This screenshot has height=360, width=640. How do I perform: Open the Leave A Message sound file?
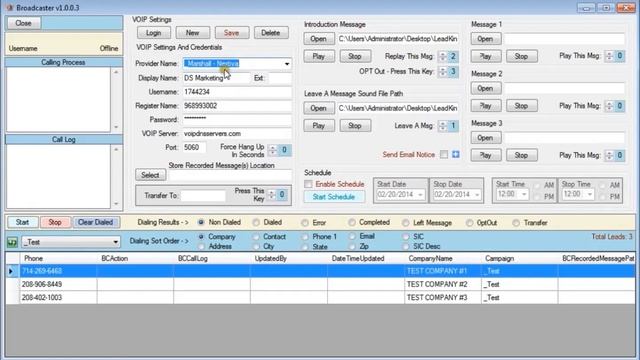[x=319, y=108]
